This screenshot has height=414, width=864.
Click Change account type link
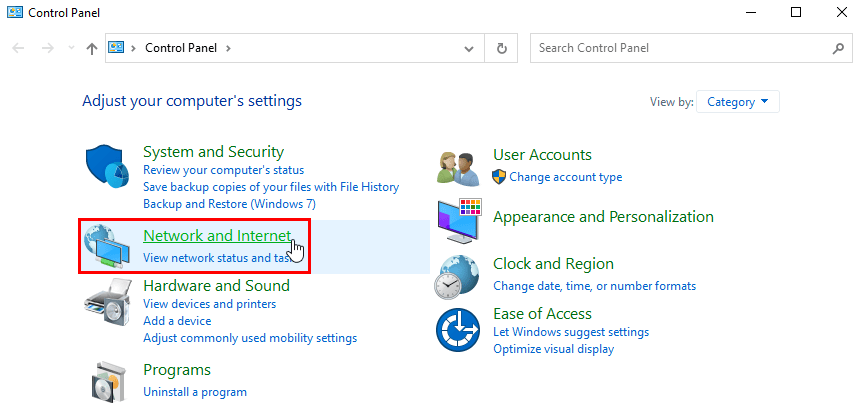(x=565, y=177)
